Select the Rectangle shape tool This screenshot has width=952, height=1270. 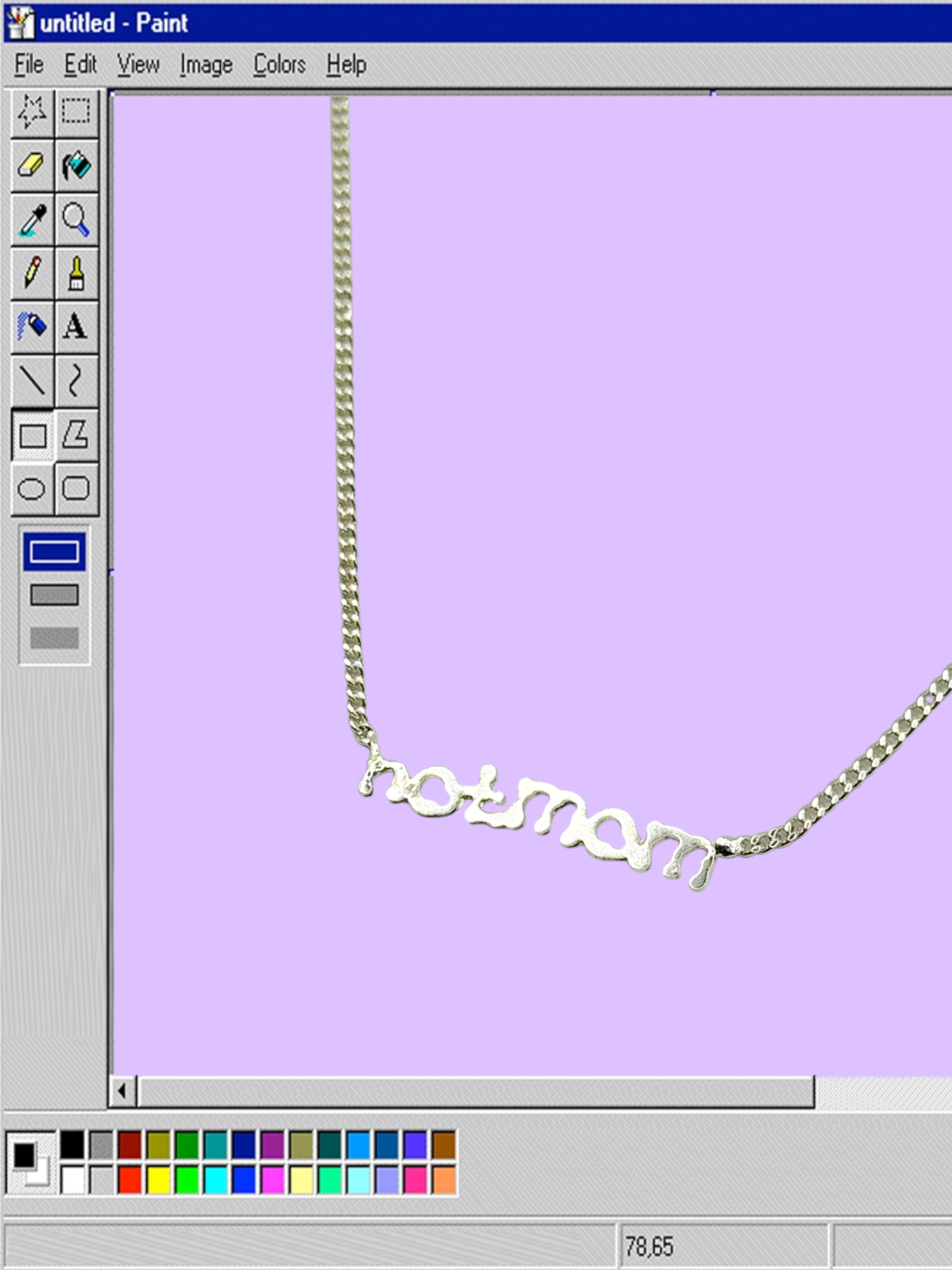pos(32,435)
